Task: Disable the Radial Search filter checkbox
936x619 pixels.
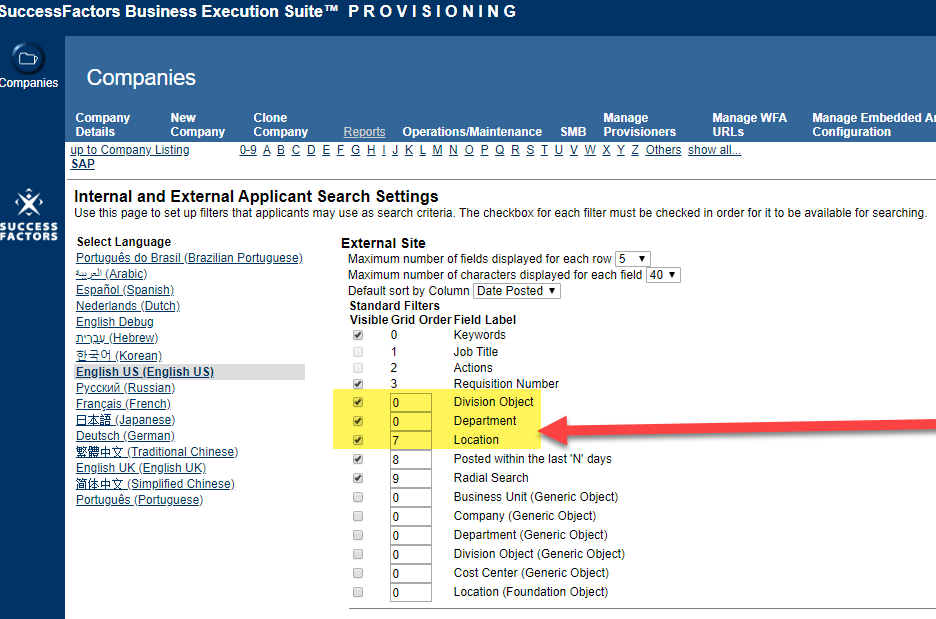Action: (x=358, y=478)
